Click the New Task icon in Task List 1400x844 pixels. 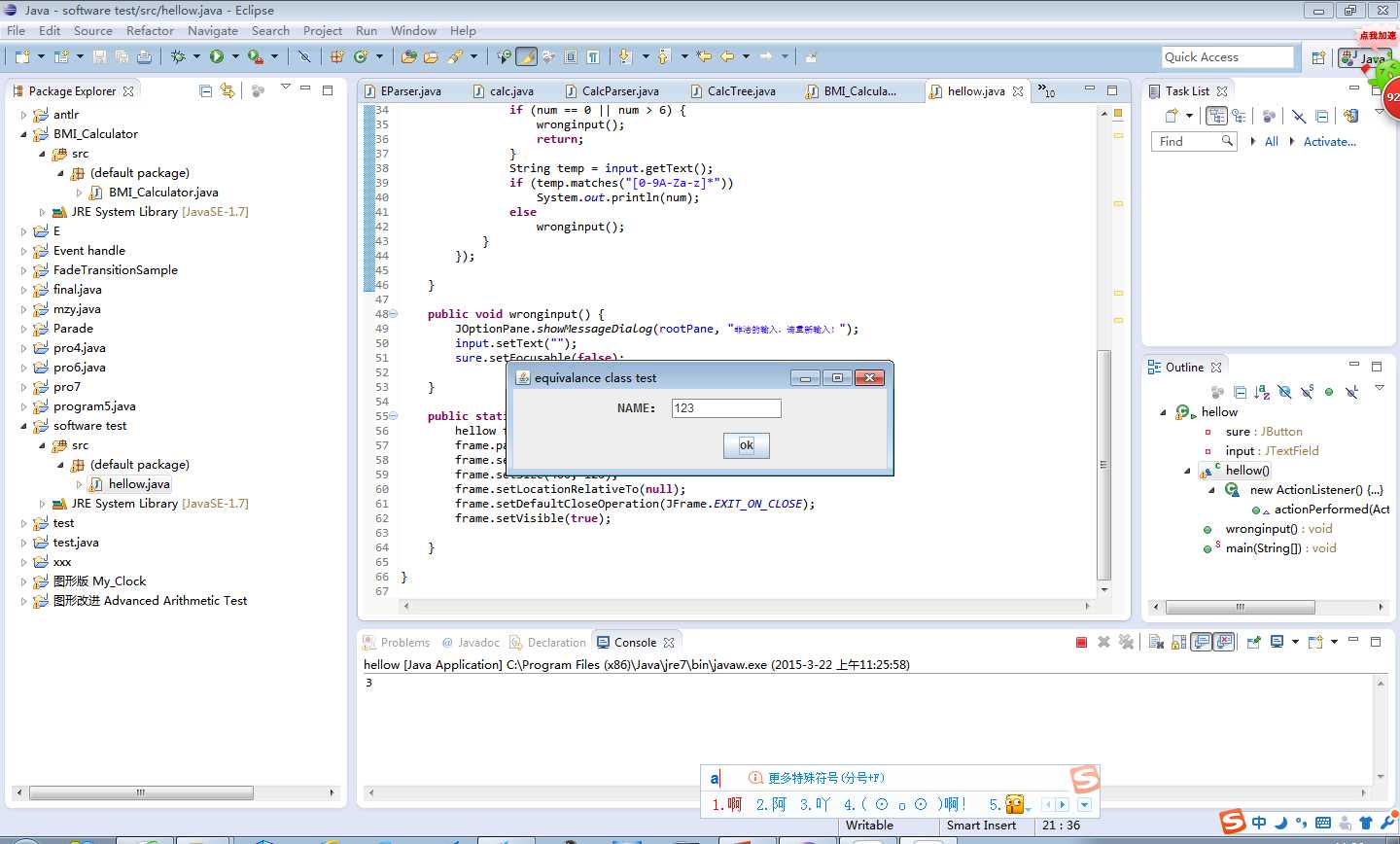tap(1172, 116)
